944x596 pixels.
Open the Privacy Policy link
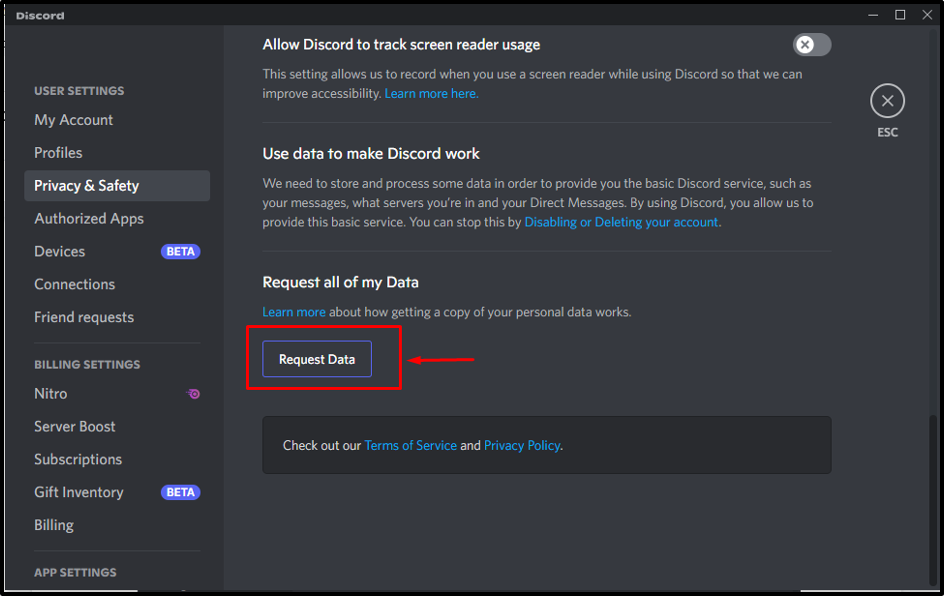[522, 446]
